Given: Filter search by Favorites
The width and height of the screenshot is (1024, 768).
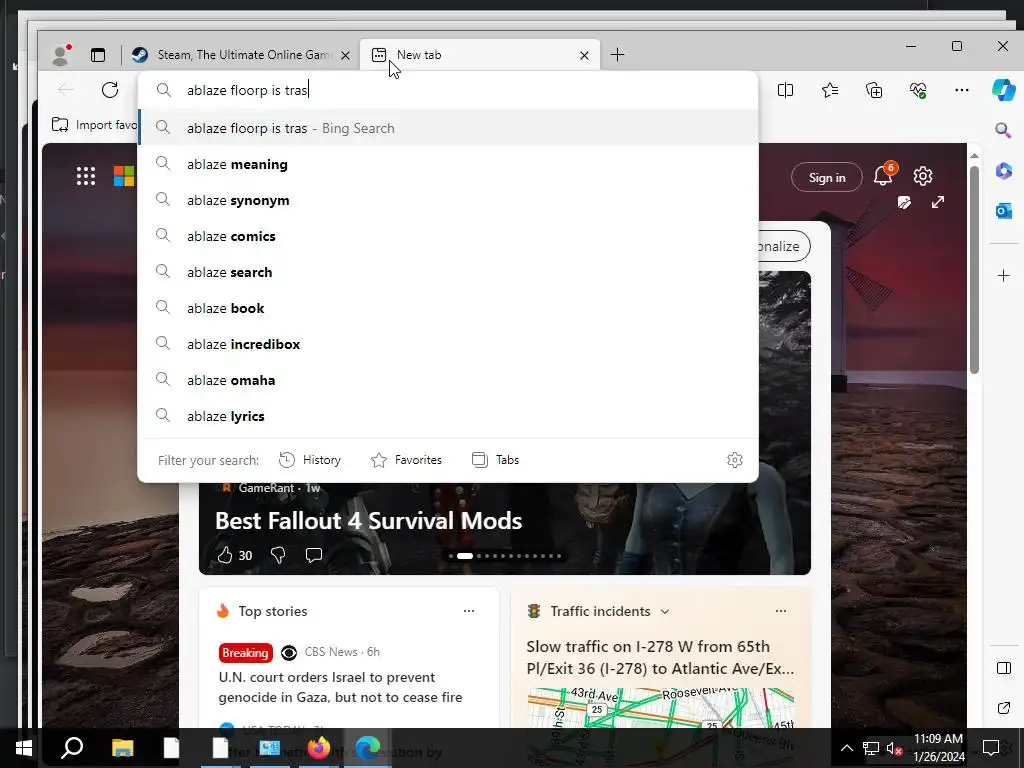Looking at the screenshot, I should (x=406, y=460).
